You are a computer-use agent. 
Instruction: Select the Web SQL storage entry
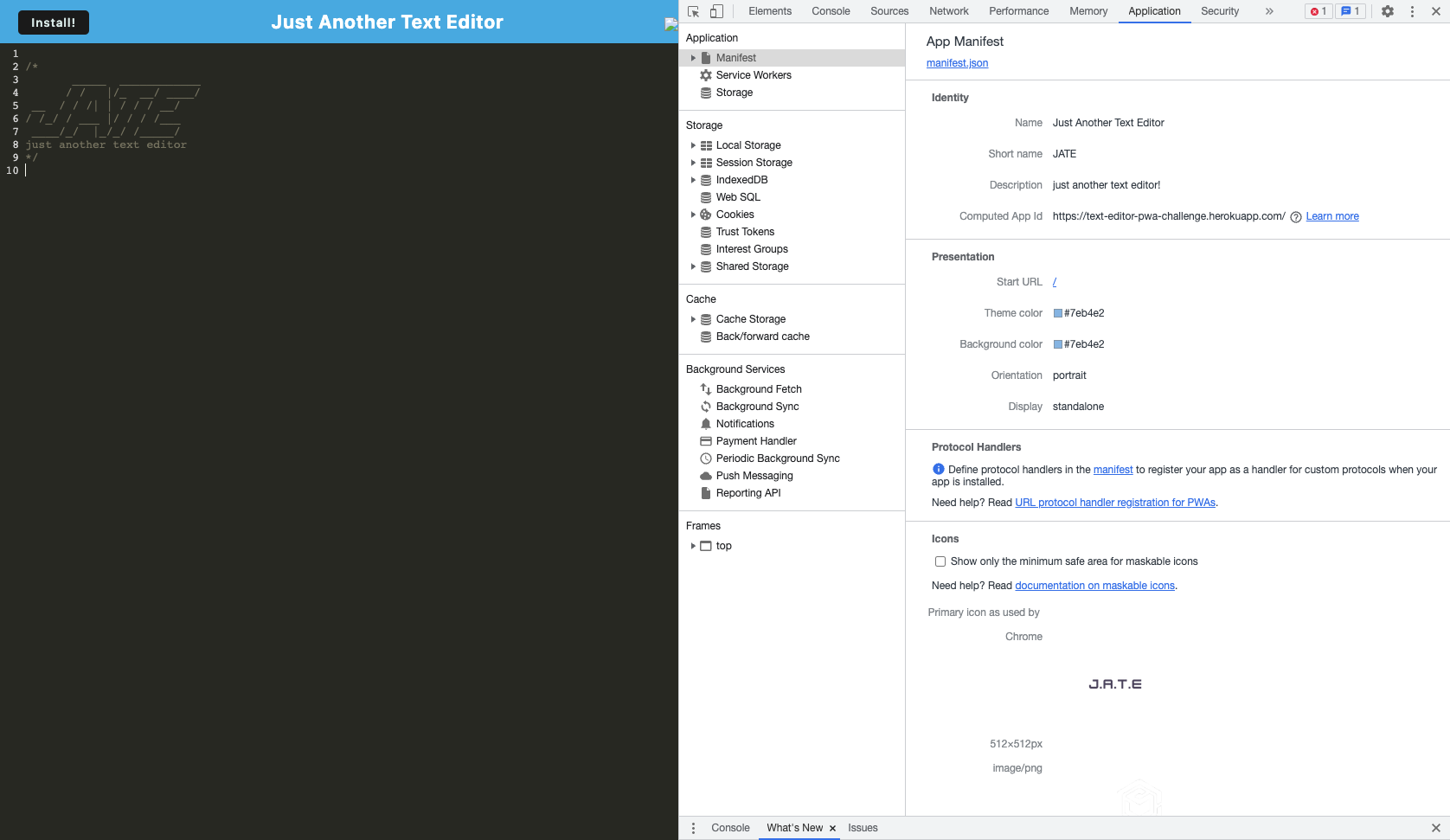[737, 197]
